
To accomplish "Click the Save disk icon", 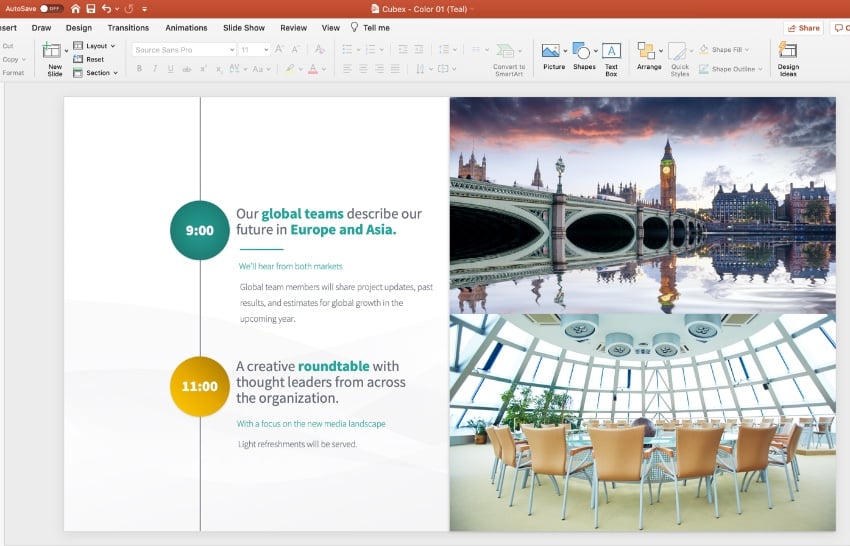I will click(x=90, y=8).
